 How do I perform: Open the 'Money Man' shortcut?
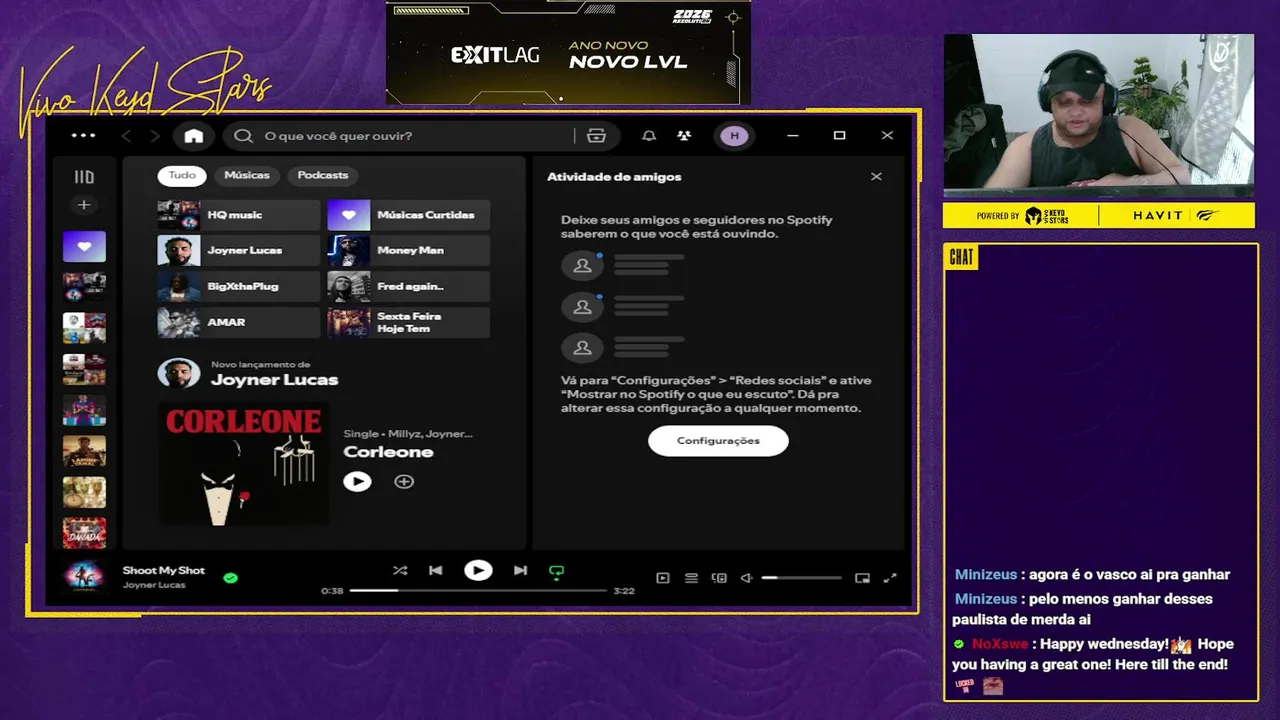coord(408,251)
